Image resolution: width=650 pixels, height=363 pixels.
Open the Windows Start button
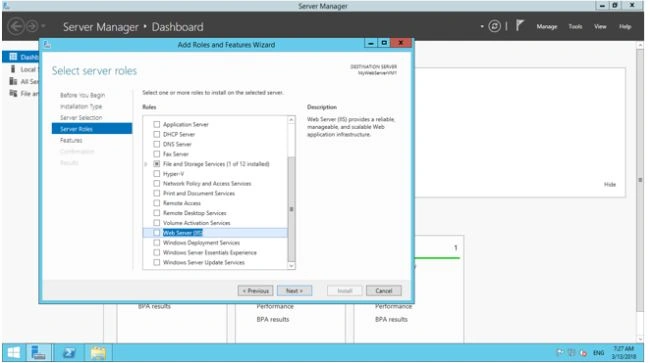coord(14,353)
